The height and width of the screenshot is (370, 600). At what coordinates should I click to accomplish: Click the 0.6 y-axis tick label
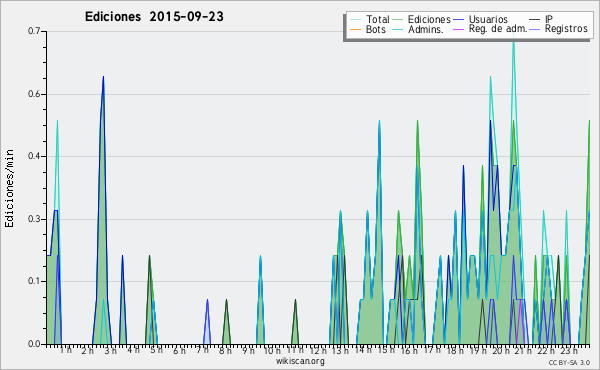coord(34,94)
